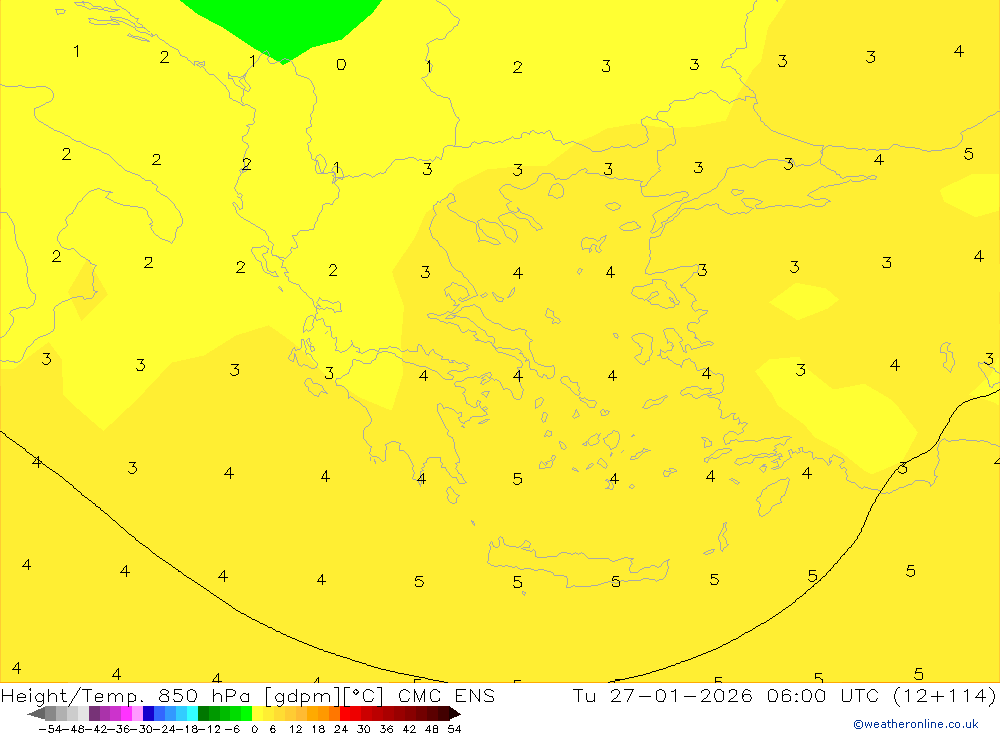
Task: Click the cyan swatch in color scale
Action: click(x=192, y=713)
